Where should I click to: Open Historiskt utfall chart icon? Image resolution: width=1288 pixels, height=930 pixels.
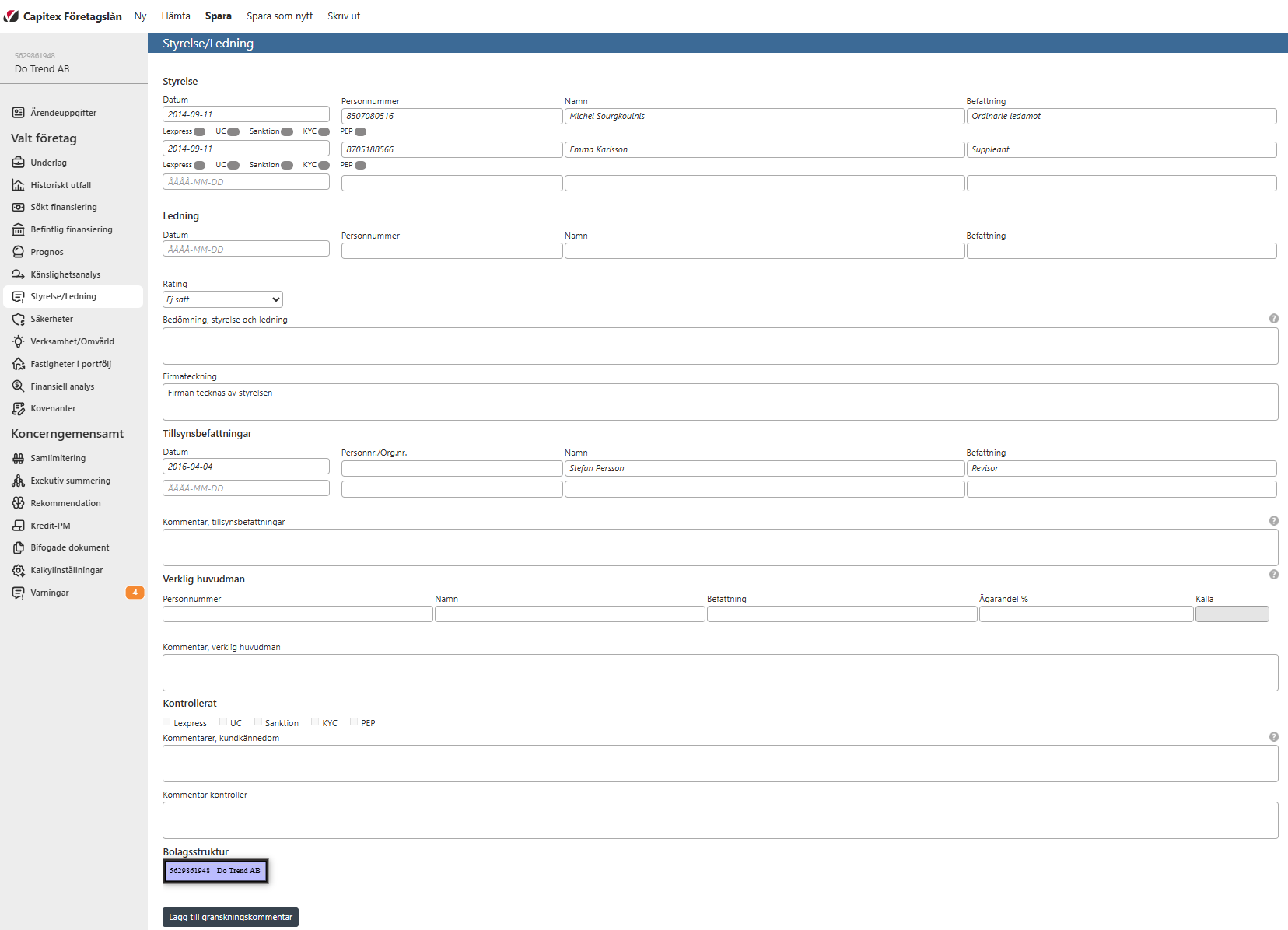tap(18, 185)
